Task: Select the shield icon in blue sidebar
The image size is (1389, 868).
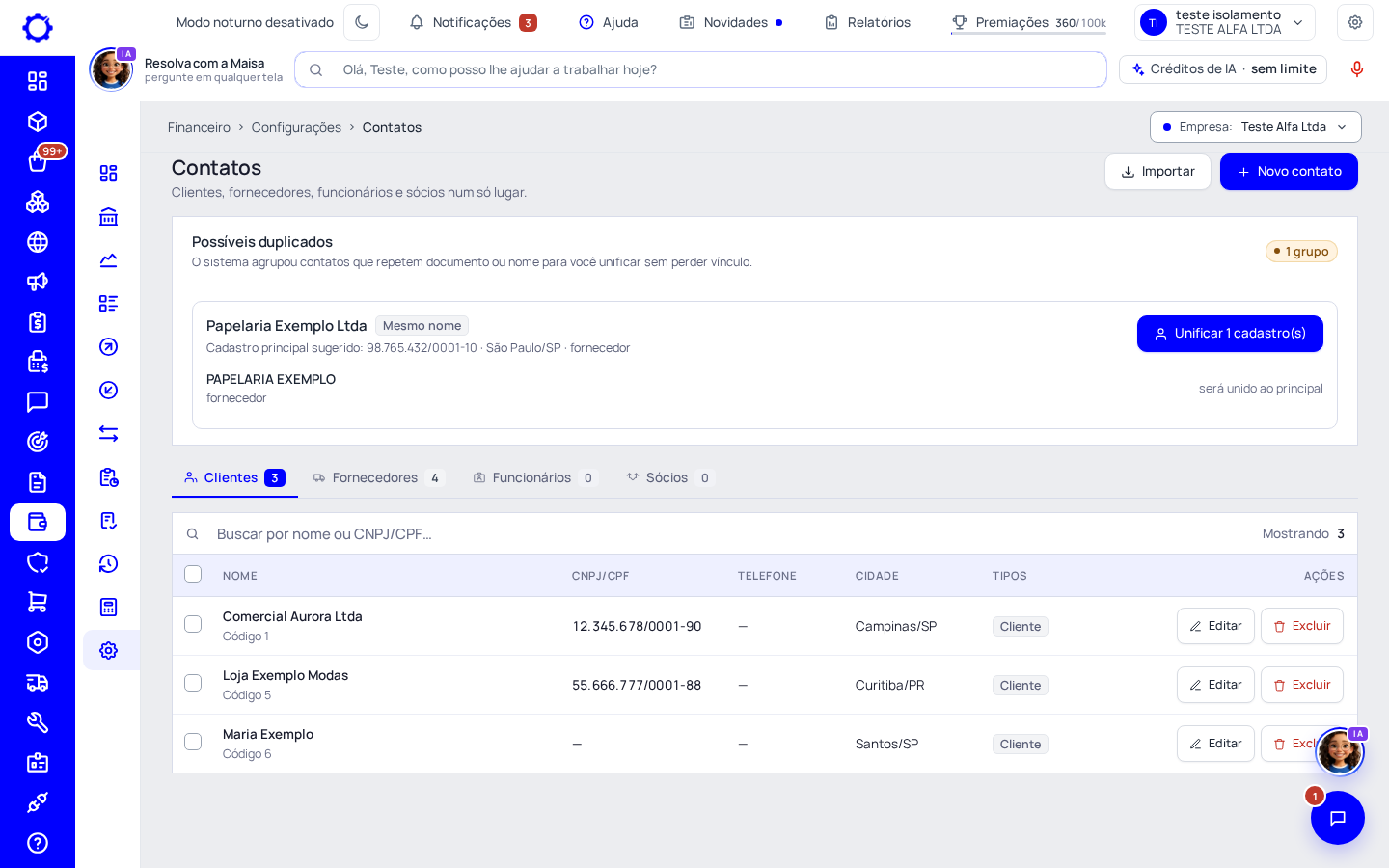Action: pyautogui.click(x=38, y=562)
